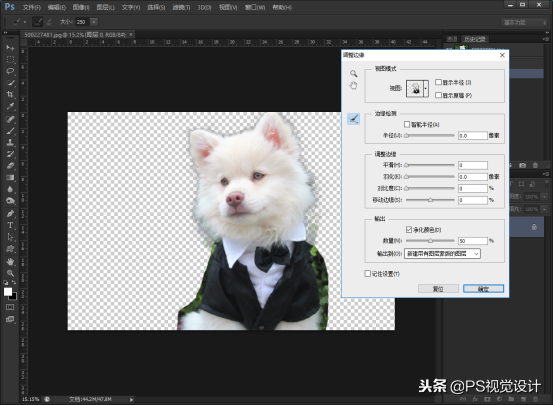Check the 记住设置 checkbox
The image size is (553, 405).
367,273
